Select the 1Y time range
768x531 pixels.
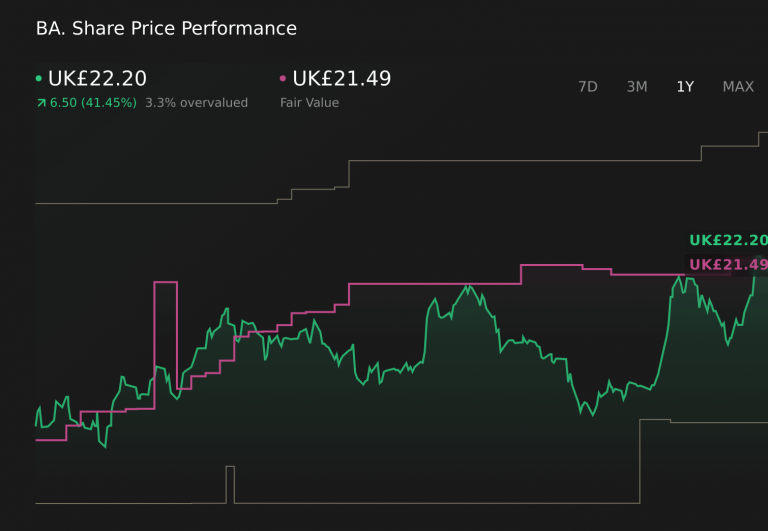click(685, 87)
